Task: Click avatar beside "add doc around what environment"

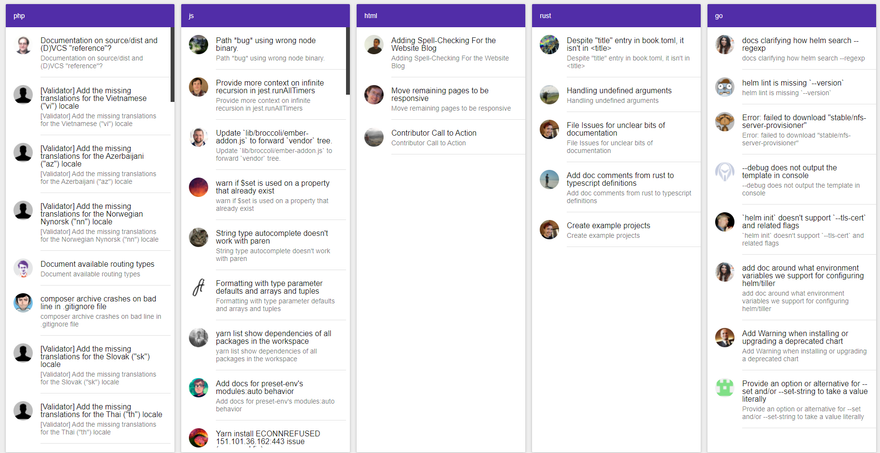Action: coord(725,272)
